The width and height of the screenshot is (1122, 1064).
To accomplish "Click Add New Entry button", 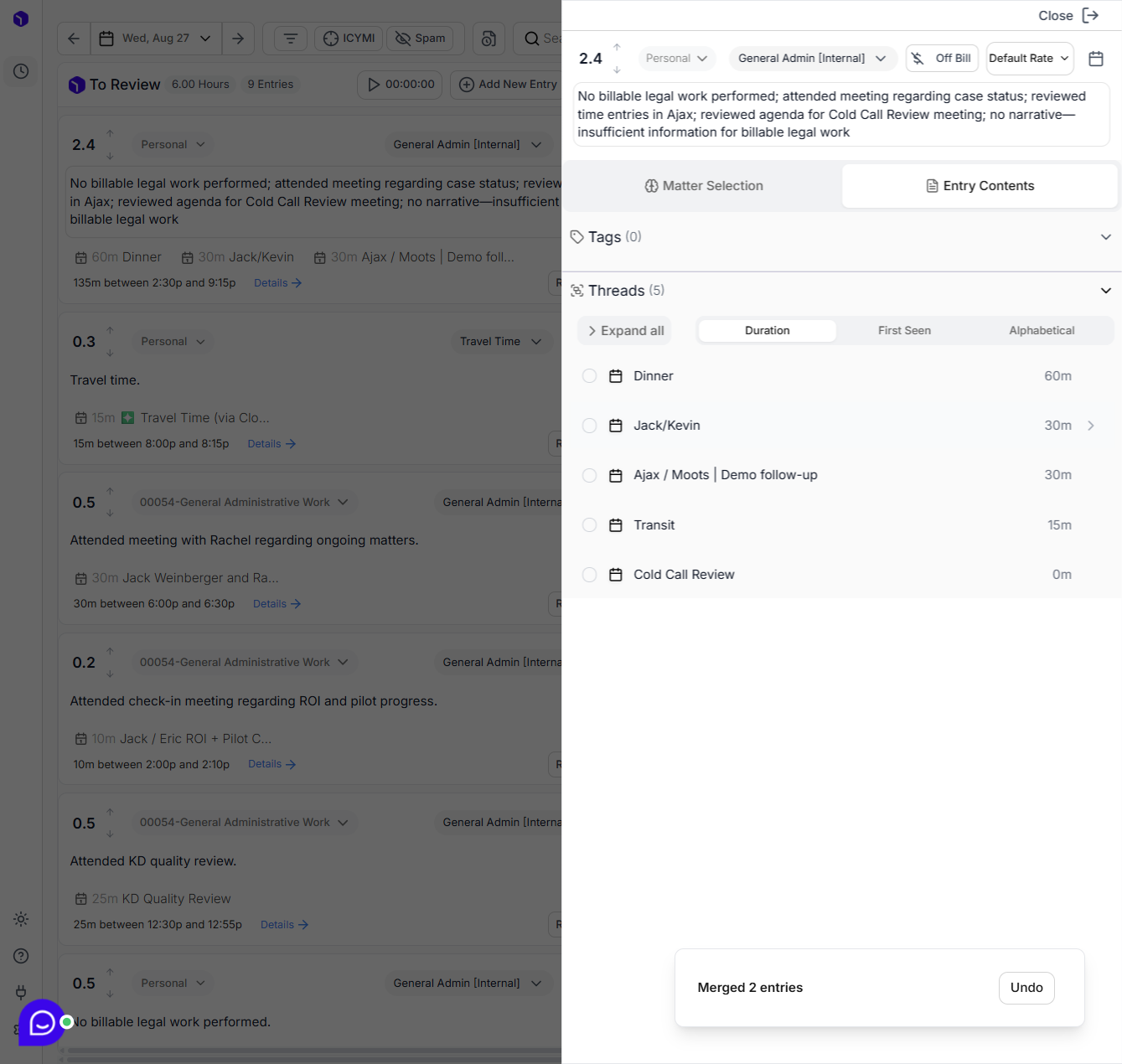I will 508,85.
